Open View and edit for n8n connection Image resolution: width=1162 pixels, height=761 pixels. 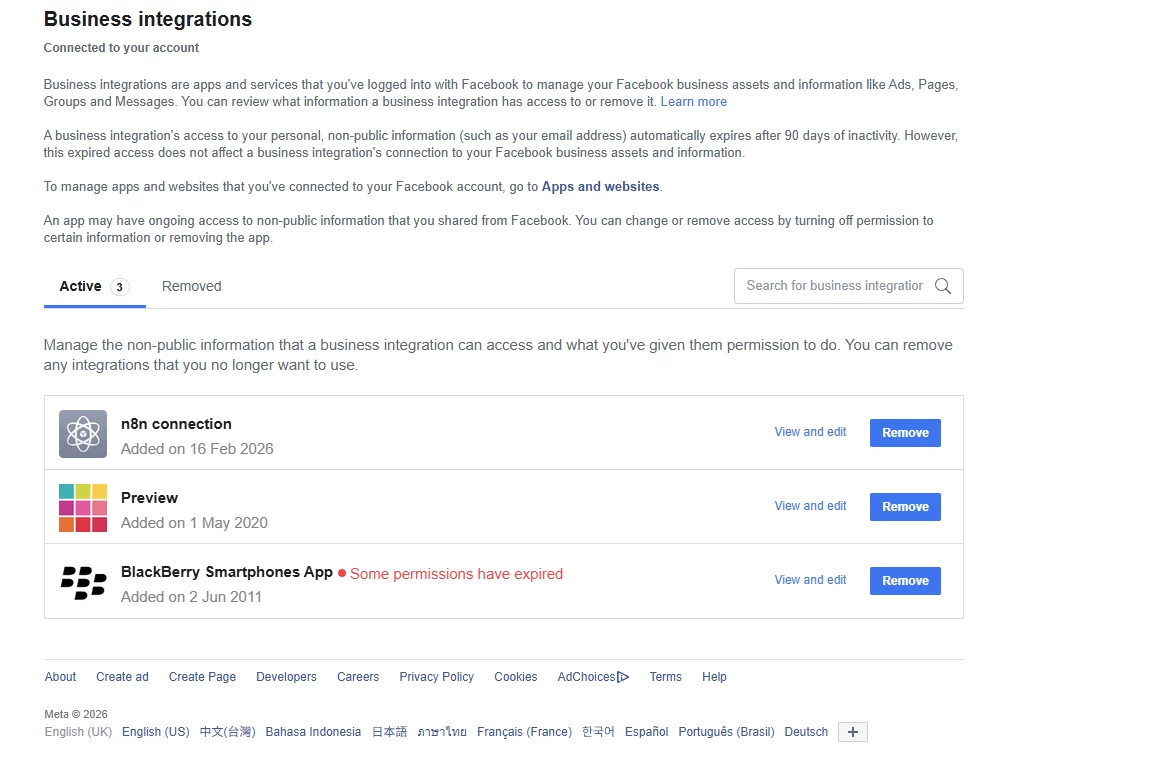(810, 432)
